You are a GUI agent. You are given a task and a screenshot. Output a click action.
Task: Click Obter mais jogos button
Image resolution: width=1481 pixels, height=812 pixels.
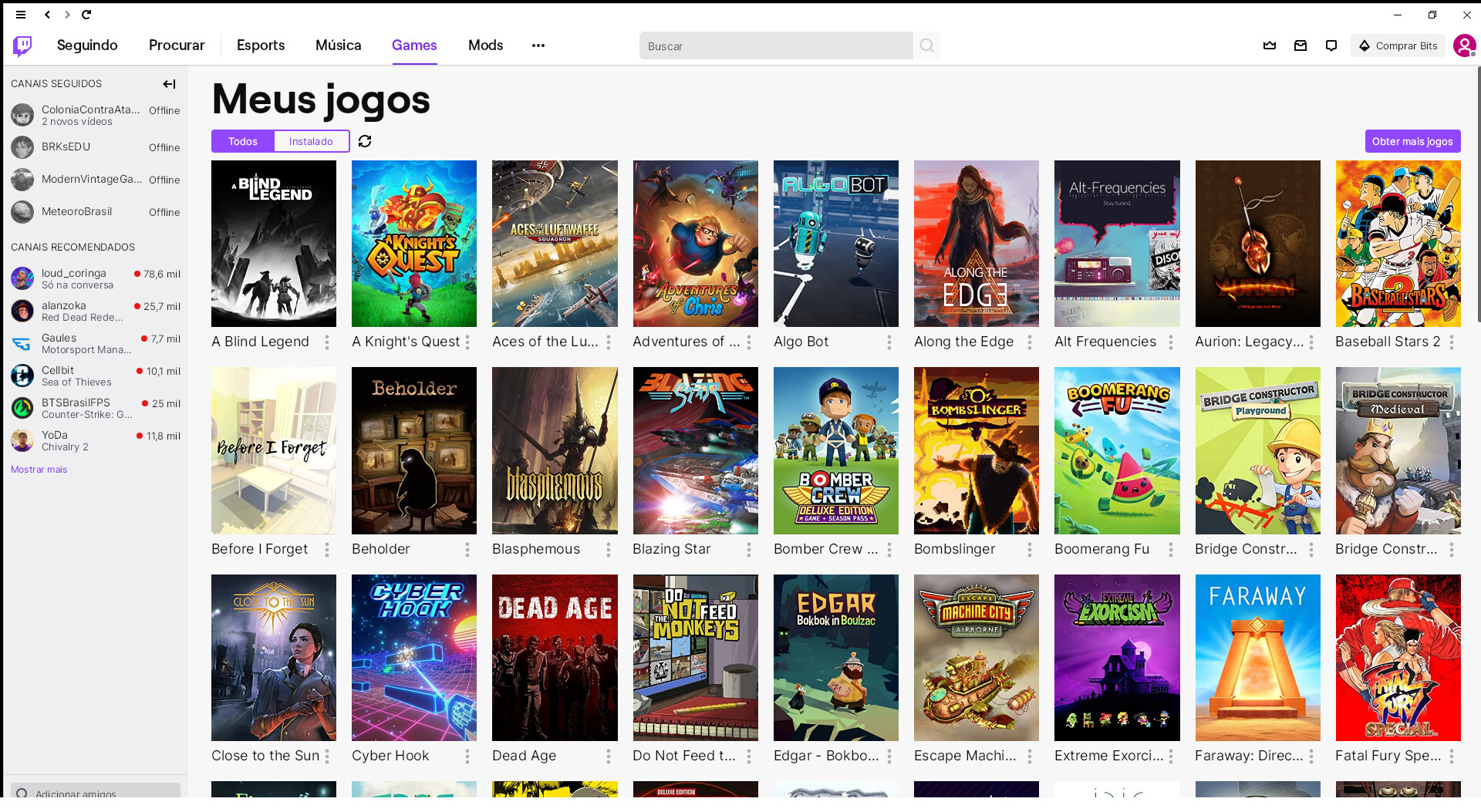pyautogui.click(x=1412, y=141)
